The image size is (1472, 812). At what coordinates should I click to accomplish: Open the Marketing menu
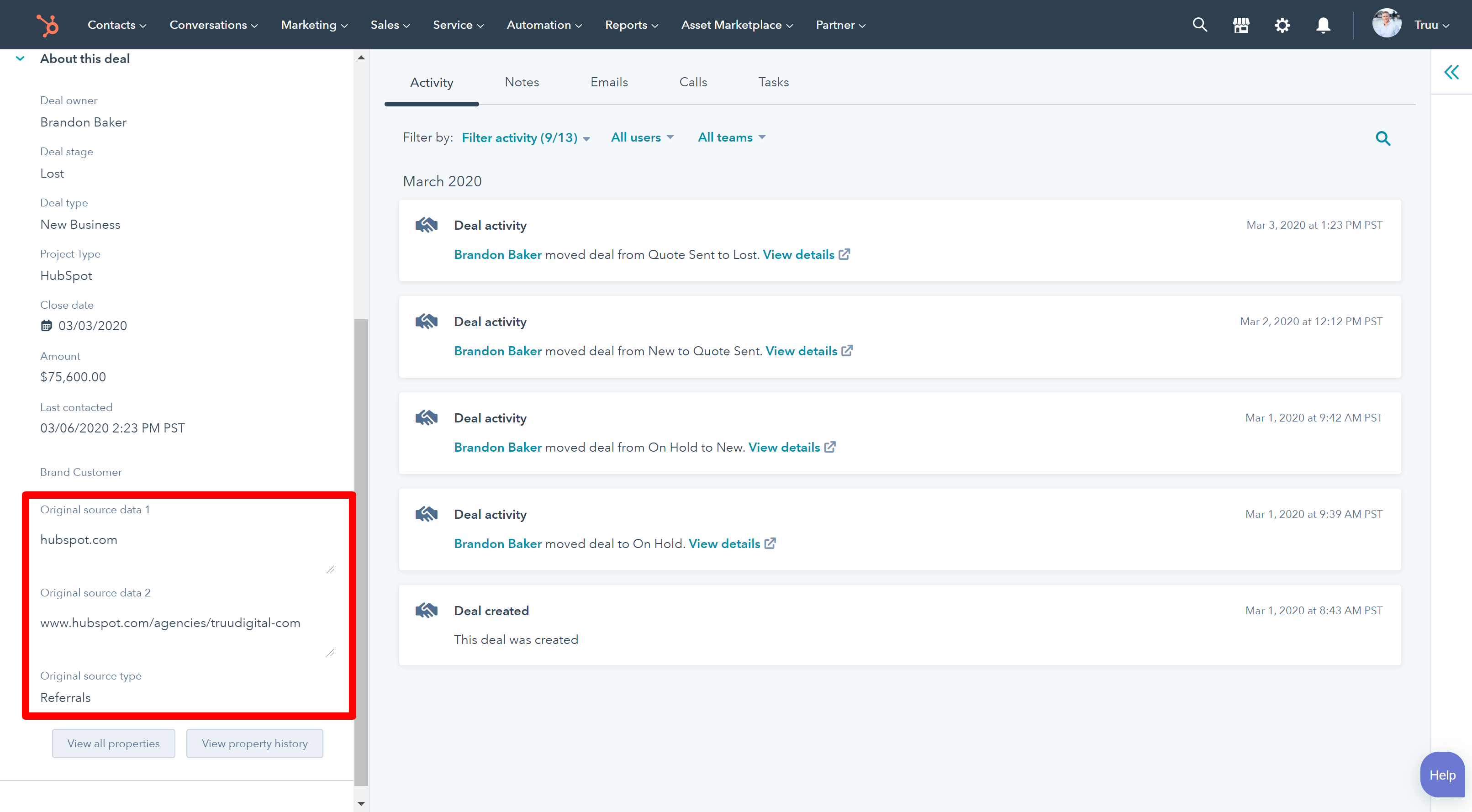point(314,25)
